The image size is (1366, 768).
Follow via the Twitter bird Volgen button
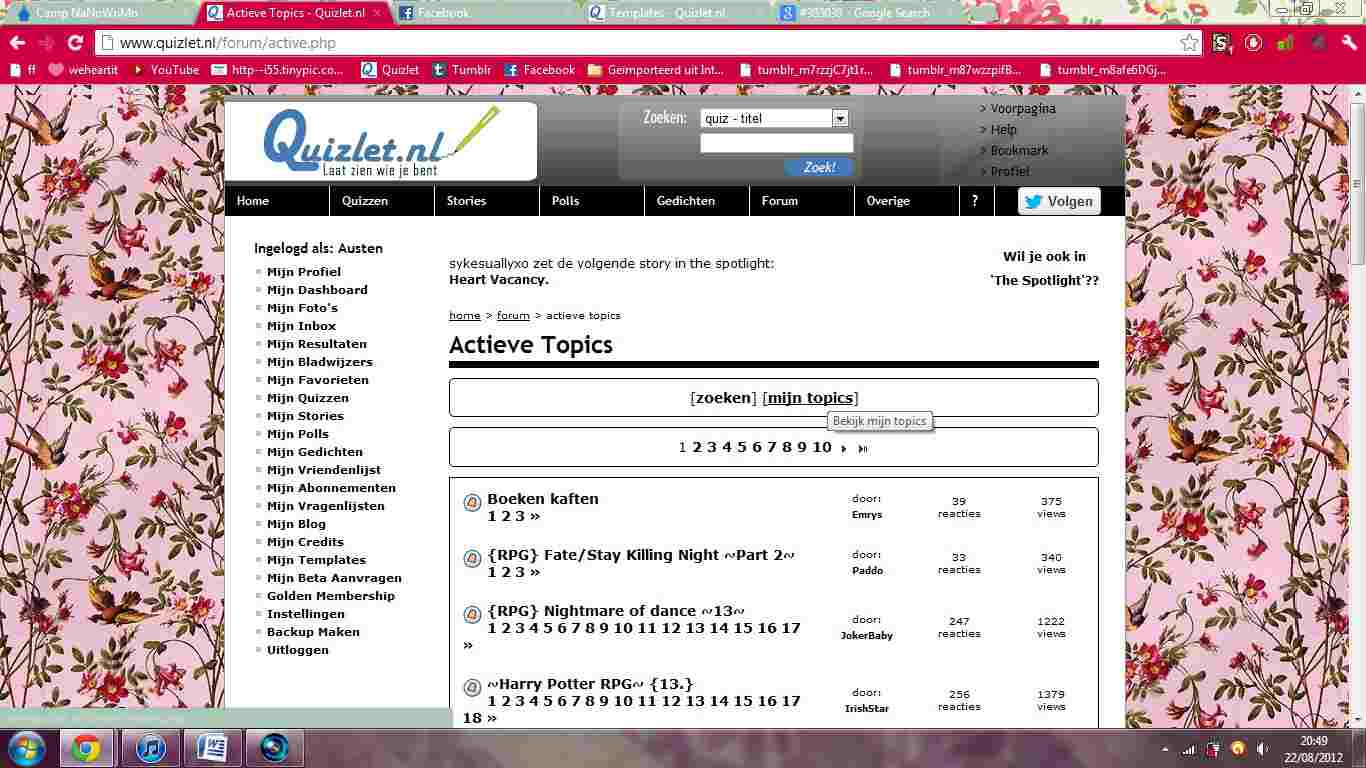click(1059, 201)
